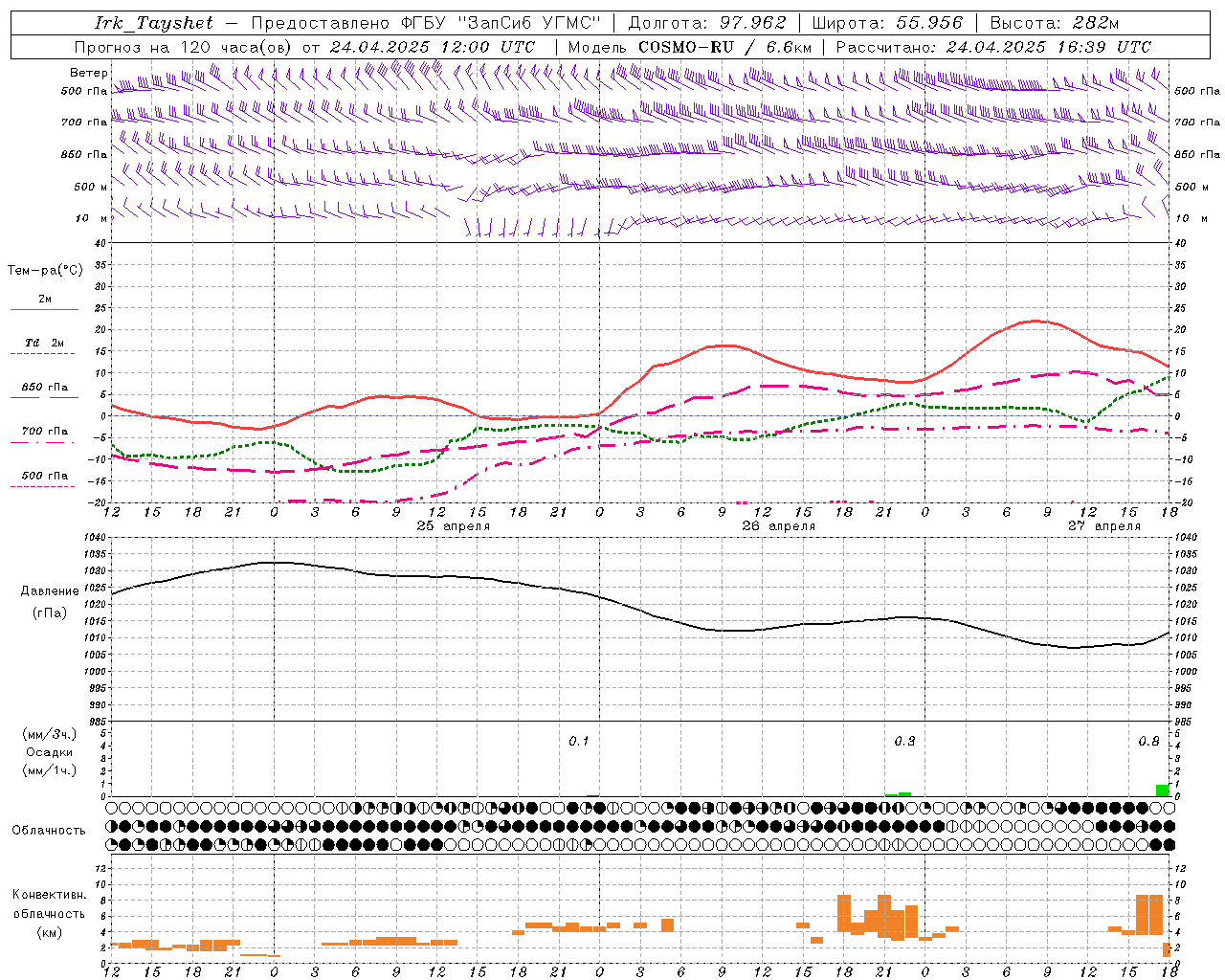Click the Долгота: 97.962 longitude field
Screen dimensions: 1225x980
point(707,23)
